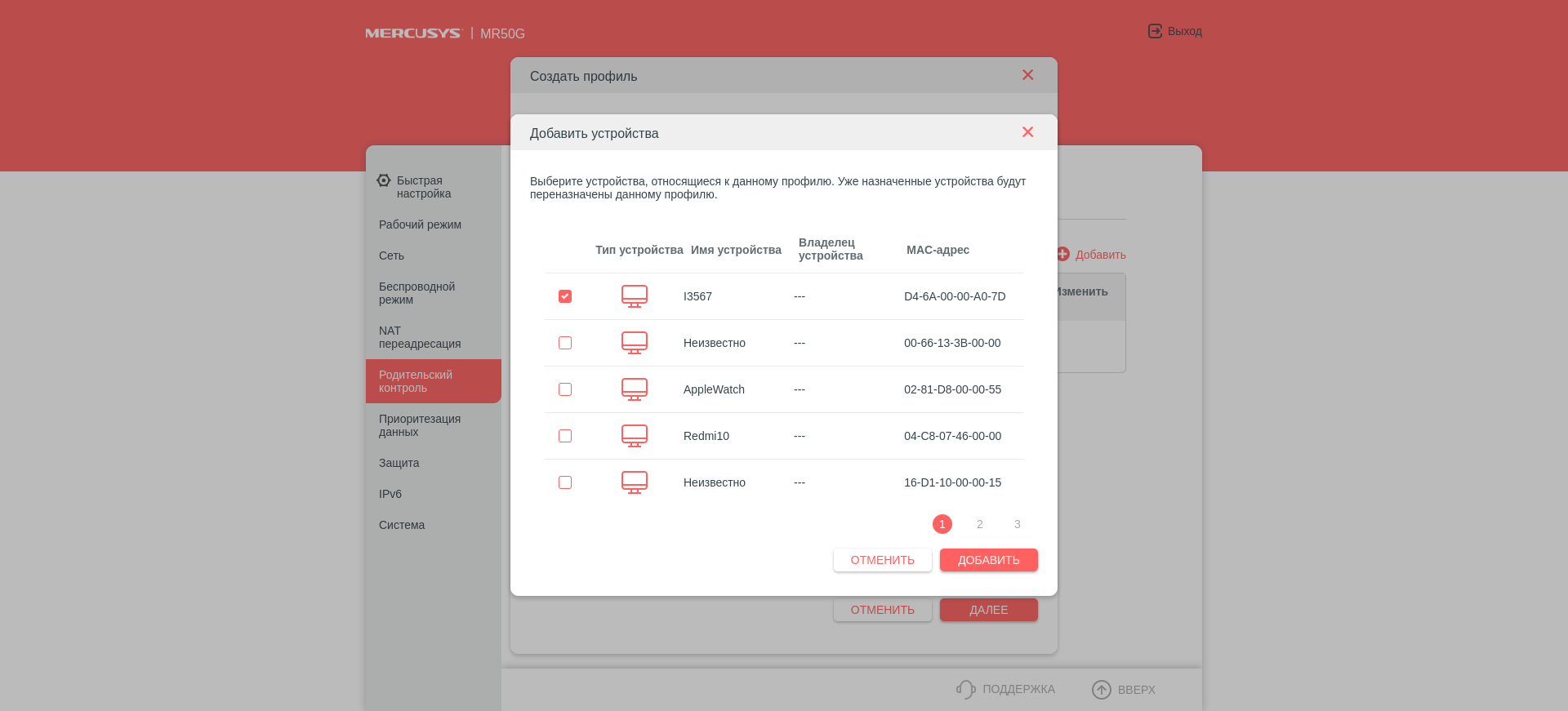This screenshot has width=1568, height=711.
Task: Click the ПОДДЕРЖКА headset icon
Action: 965,690
